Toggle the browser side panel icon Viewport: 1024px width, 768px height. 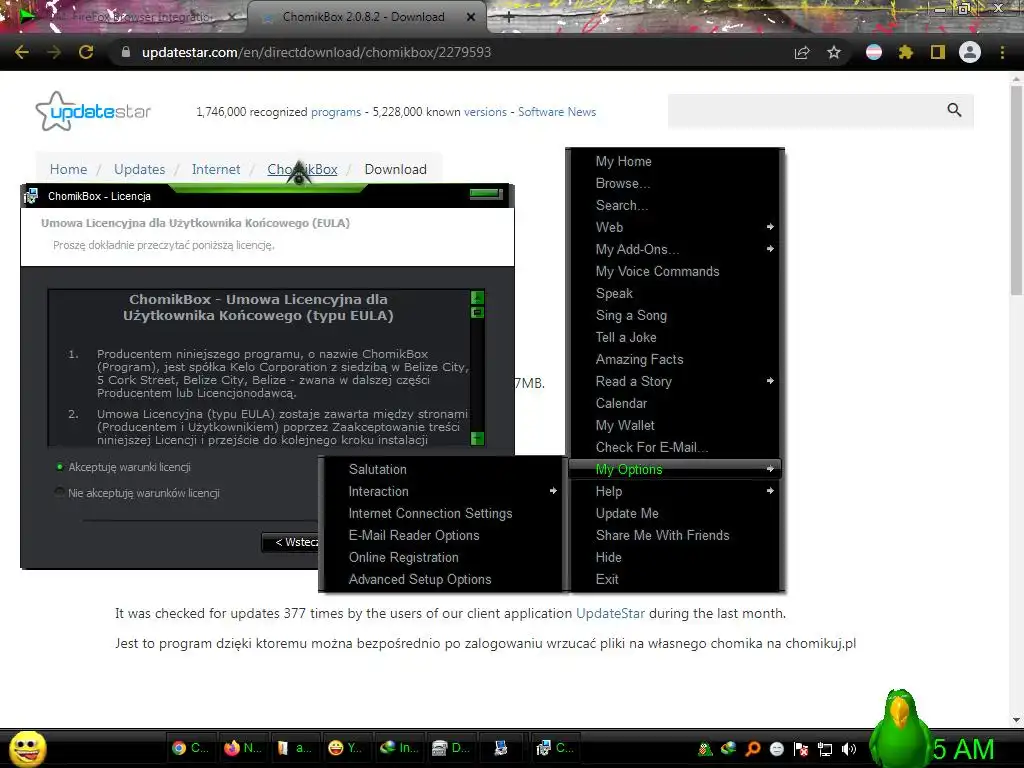point(938,52)
